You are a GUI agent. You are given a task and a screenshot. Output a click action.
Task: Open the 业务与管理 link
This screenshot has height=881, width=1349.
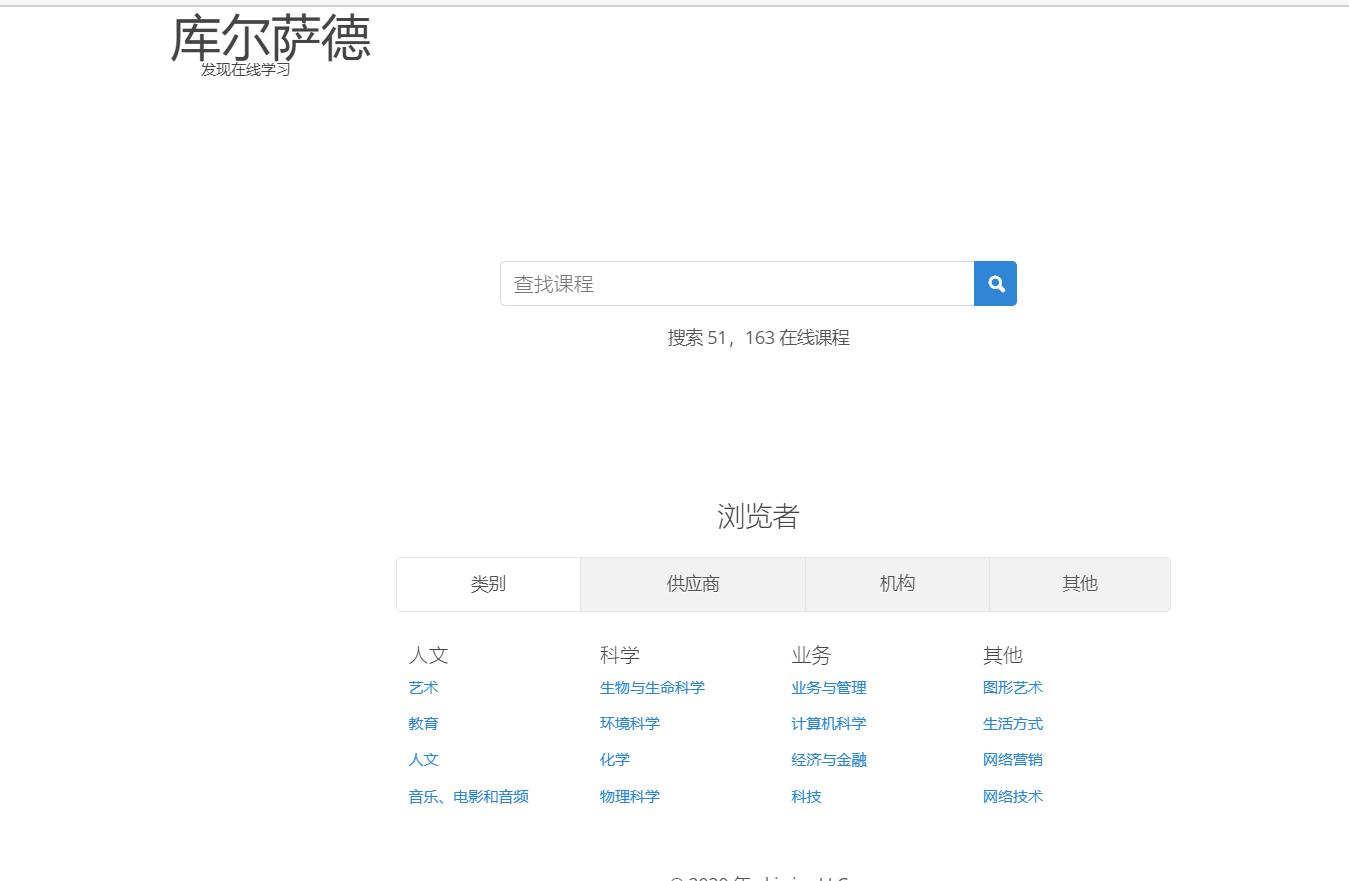coord(828,687)
